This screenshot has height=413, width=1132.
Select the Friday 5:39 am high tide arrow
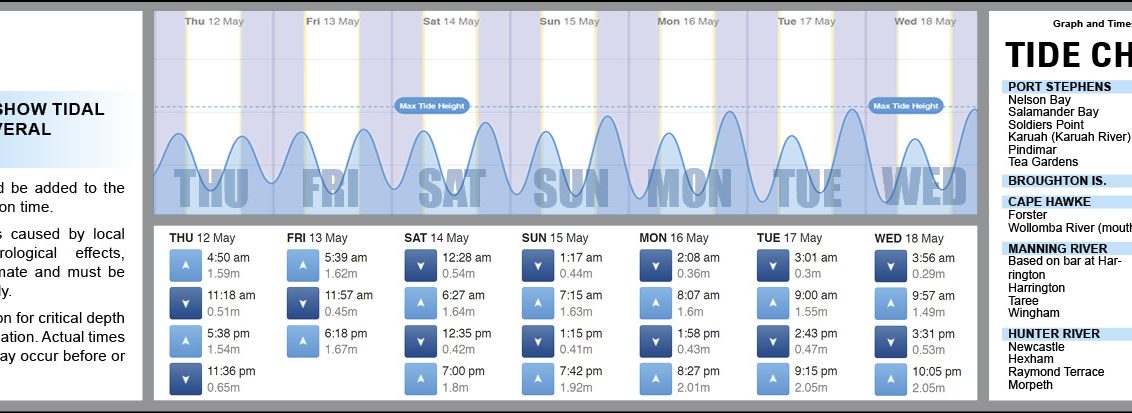(301, 265)
